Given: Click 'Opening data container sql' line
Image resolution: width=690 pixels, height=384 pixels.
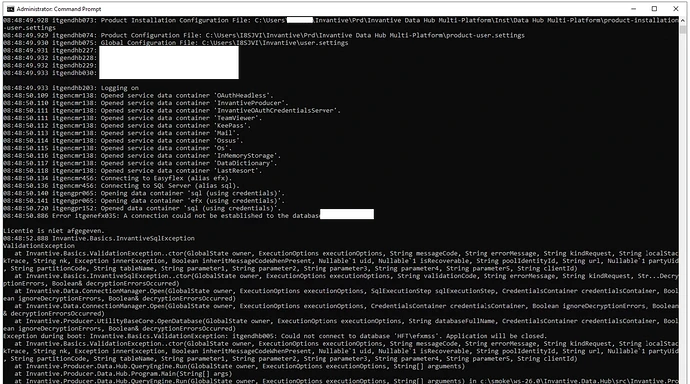Looking at the screenshot, I should point(144,193).
